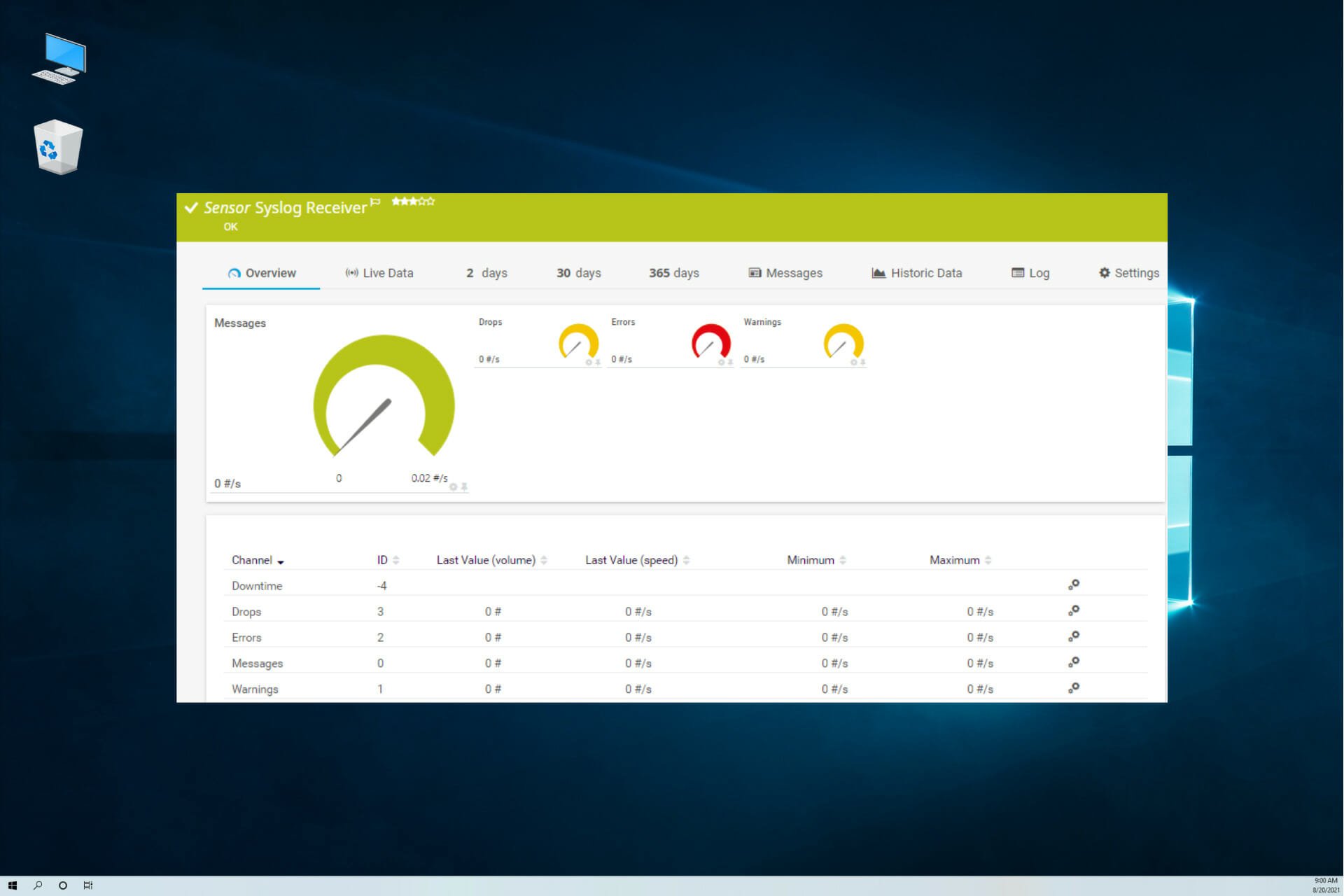Select the Errors channel in table

pos(246,638)
